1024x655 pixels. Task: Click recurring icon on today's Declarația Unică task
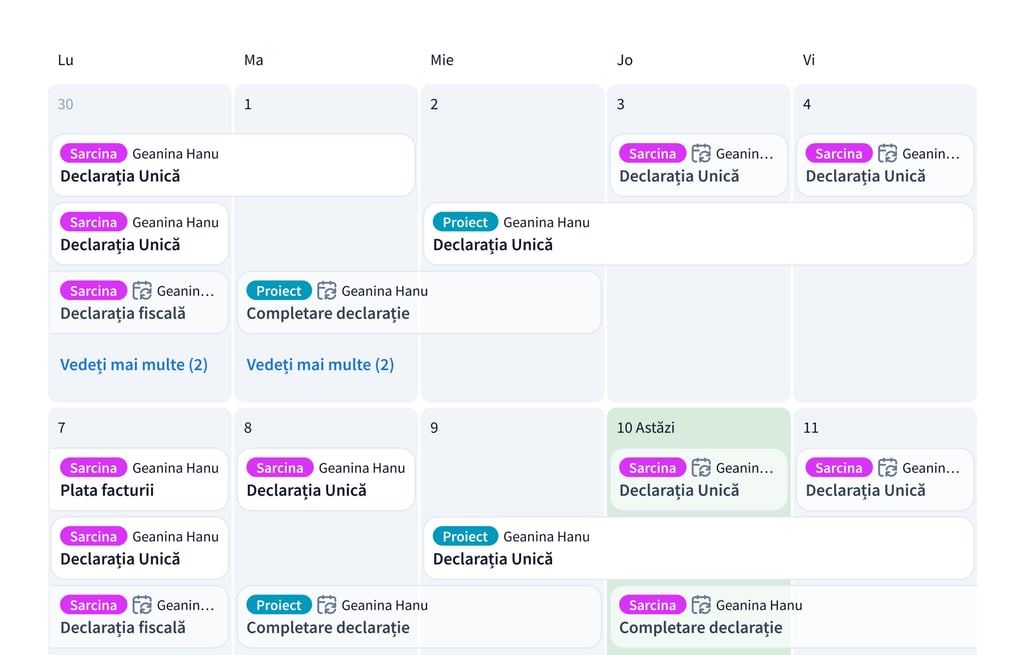[x=701, y=468]
